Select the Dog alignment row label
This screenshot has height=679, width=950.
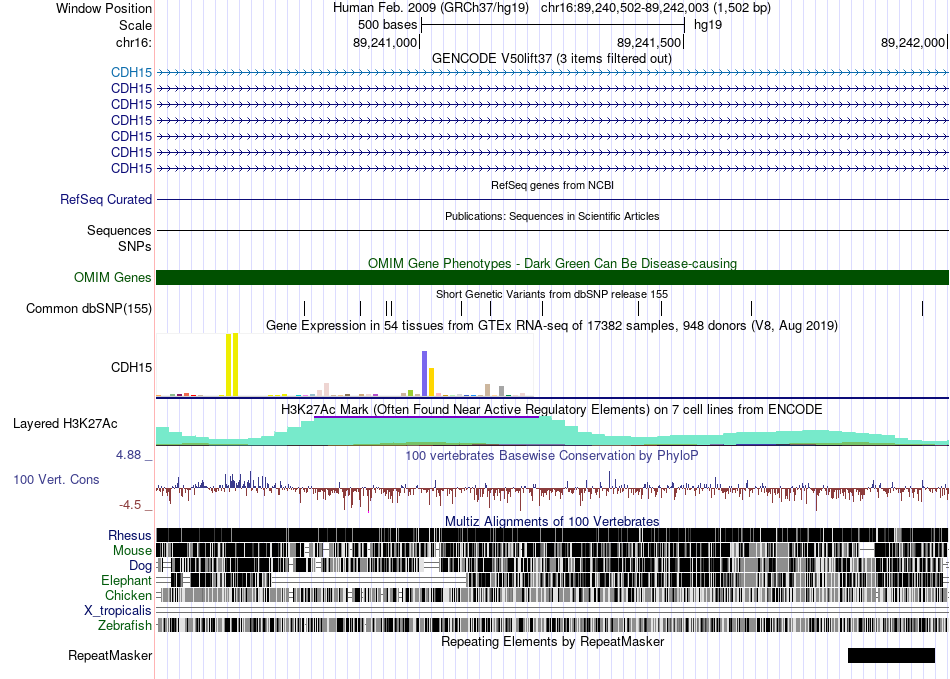(140, 566)
